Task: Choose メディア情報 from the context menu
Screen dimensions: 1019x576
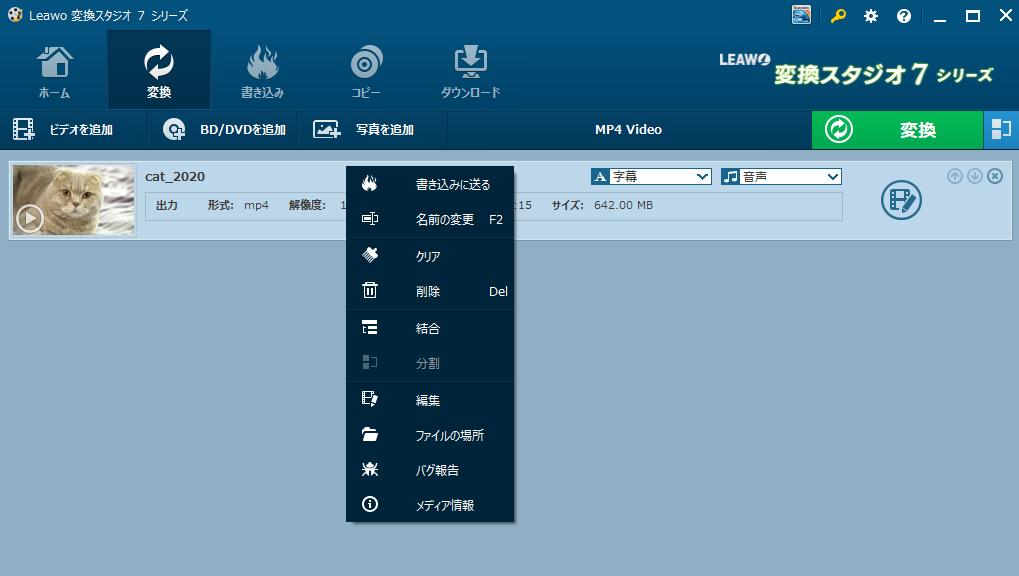Action: point(444,506)
